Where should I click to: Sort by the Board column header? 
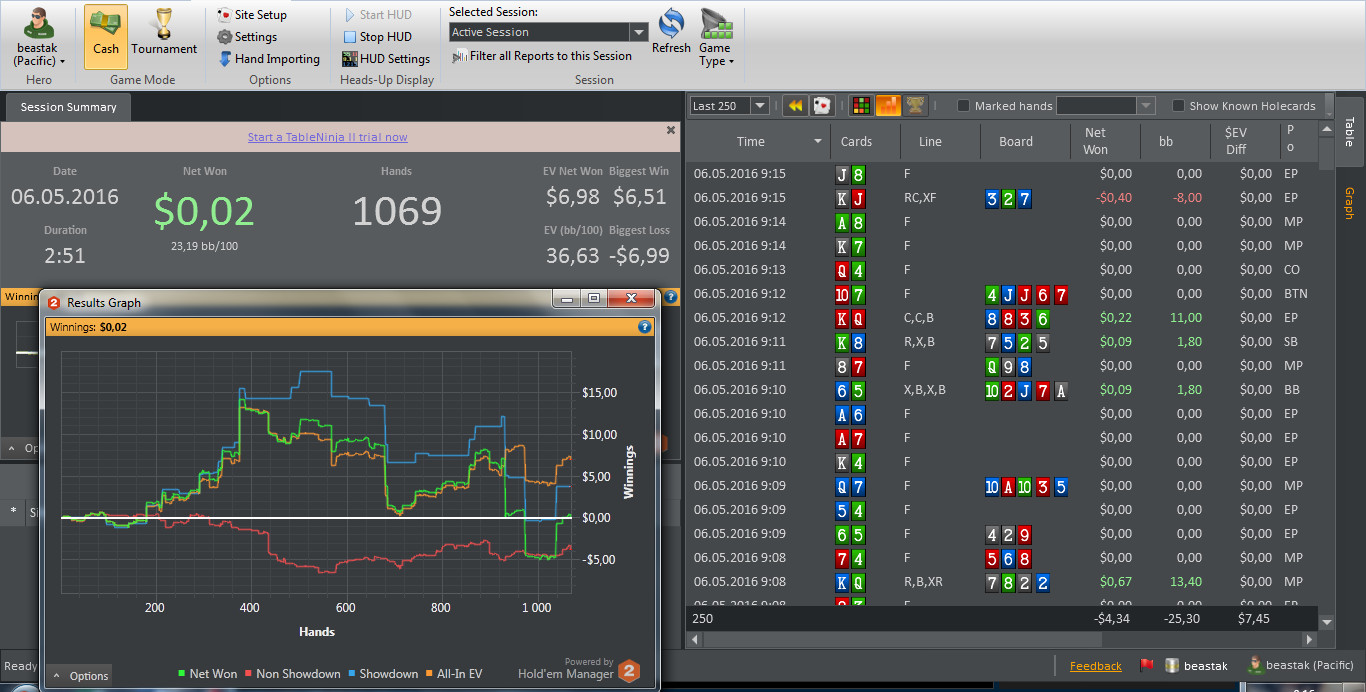[1016, 142]
